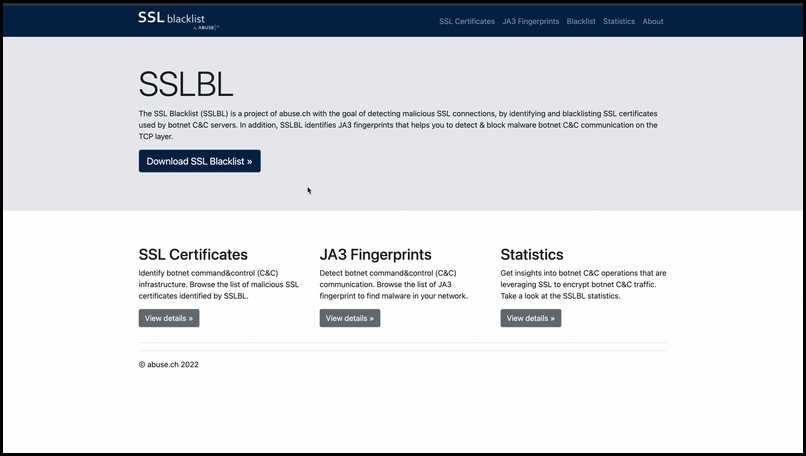
Task: Click the SSL Certificates section heading
Action: [193, 255]
